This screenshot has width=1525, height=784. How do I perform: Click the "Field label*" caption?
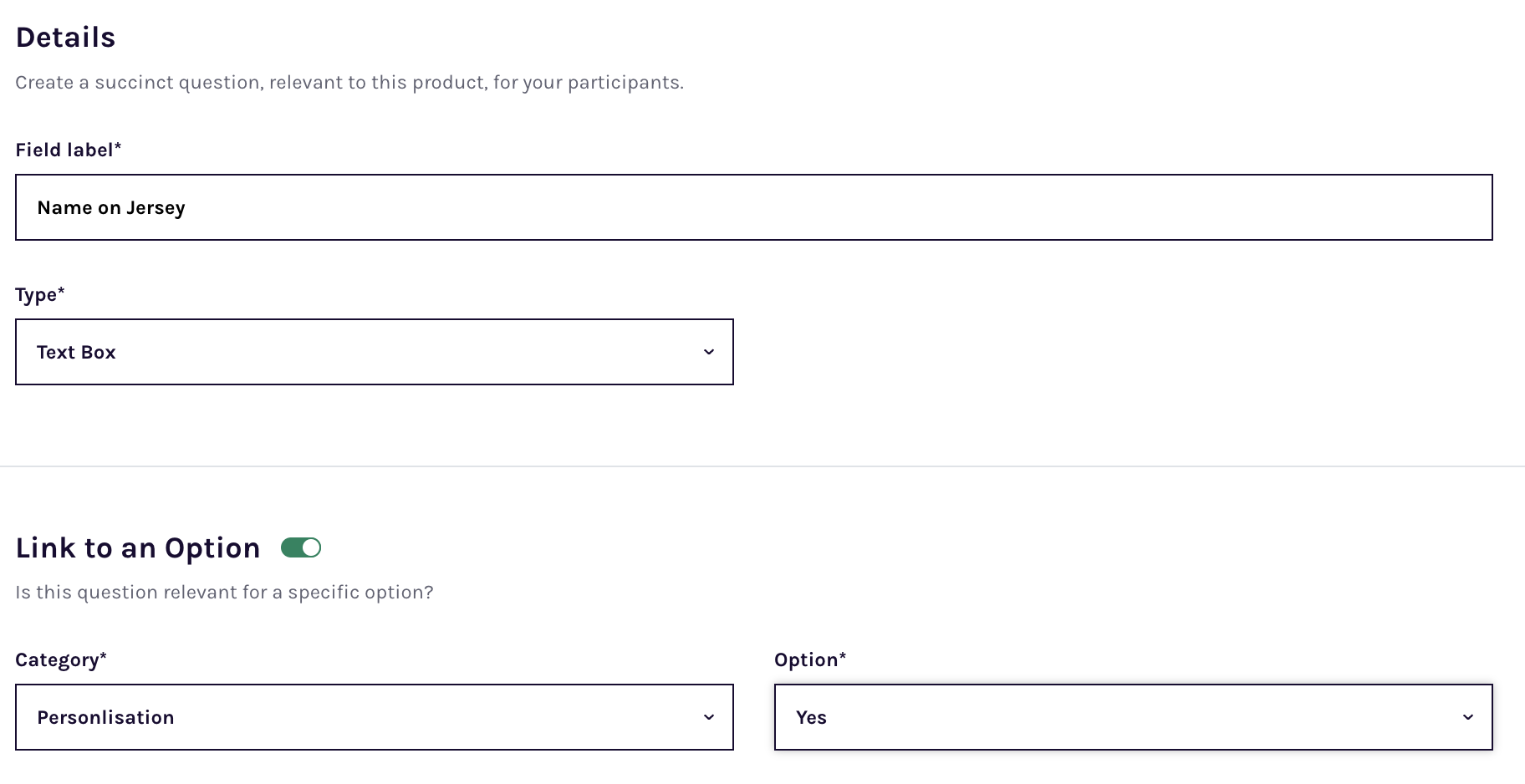coord(69,150)
